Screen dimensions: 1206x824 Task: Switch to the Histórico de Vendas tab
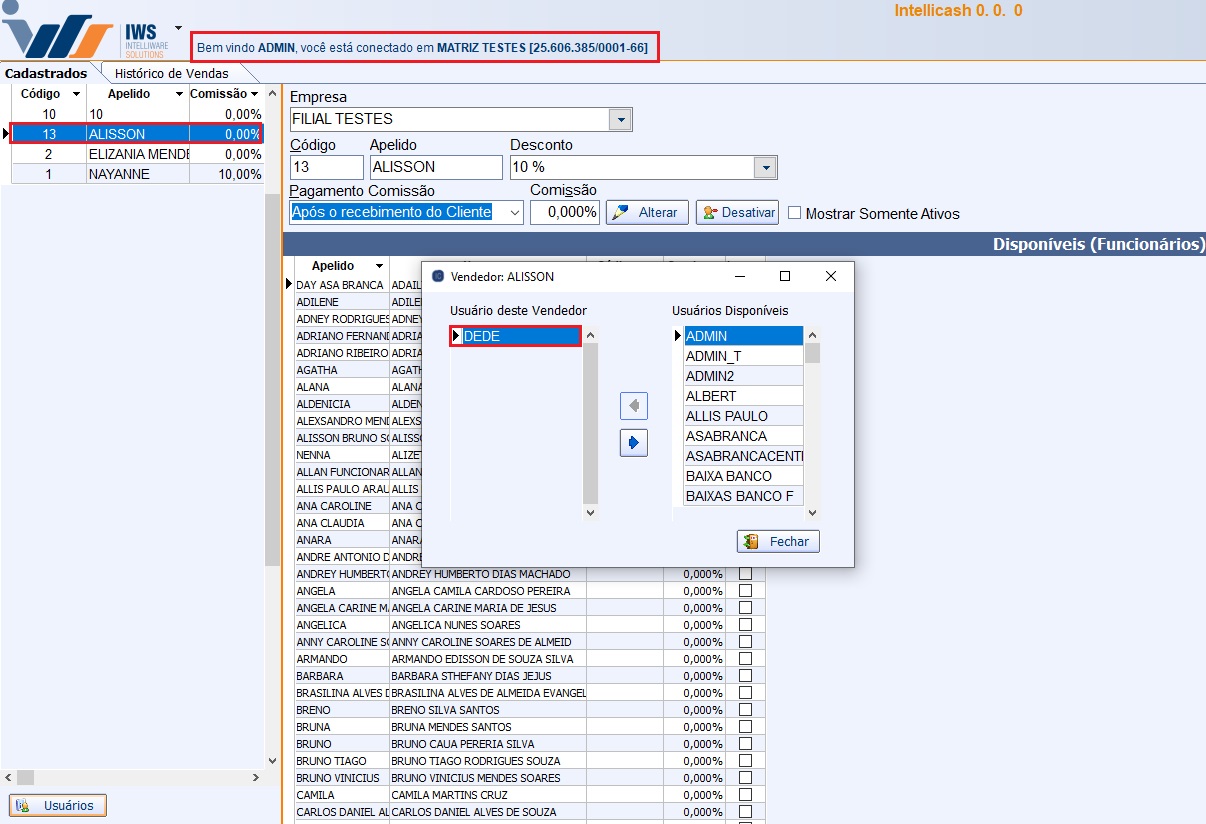point(171,73)
